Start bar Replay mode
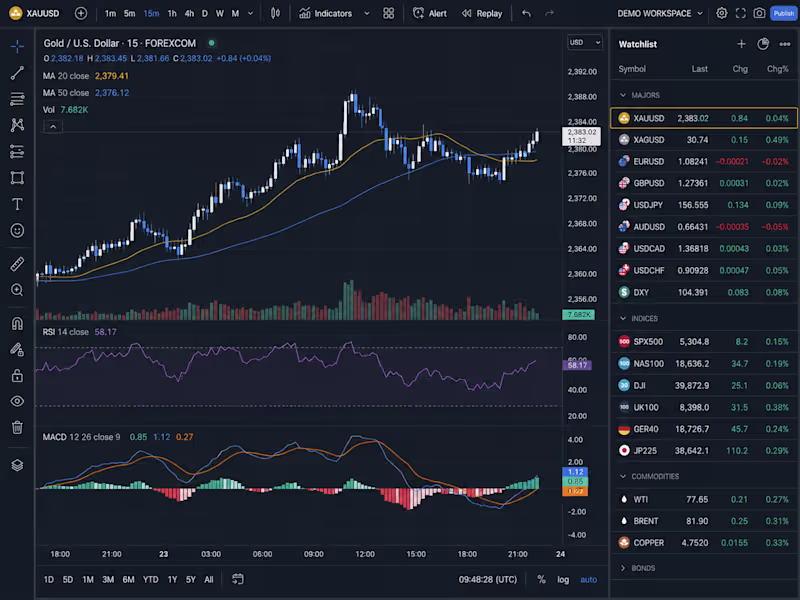The height and width of the screenshot is (600, 800). pos(482,13)
